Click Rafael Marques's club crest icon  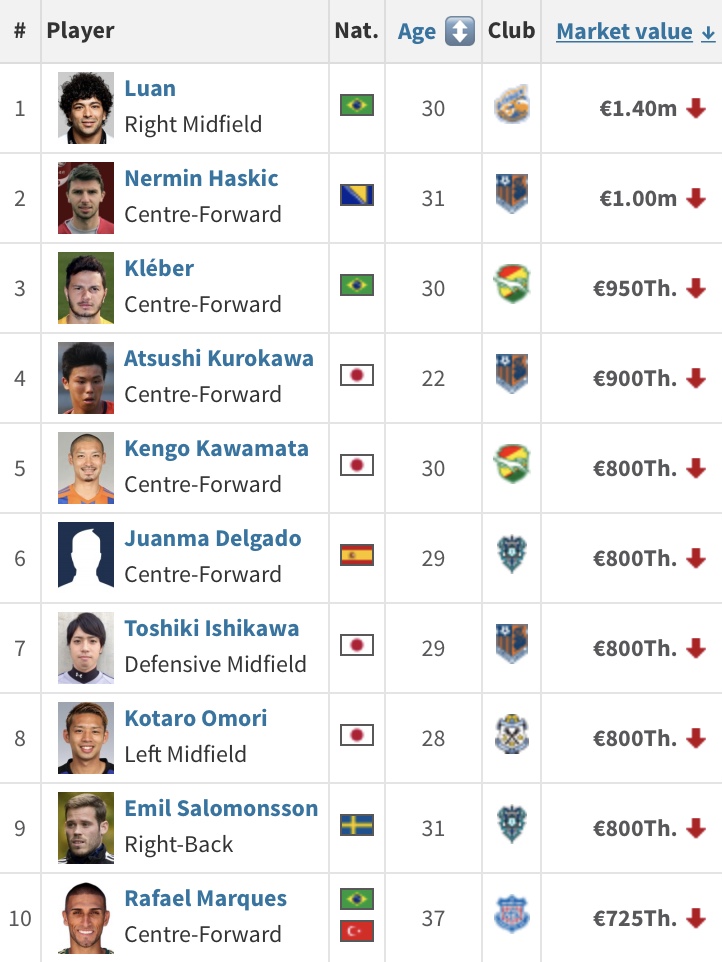point(512,916)
